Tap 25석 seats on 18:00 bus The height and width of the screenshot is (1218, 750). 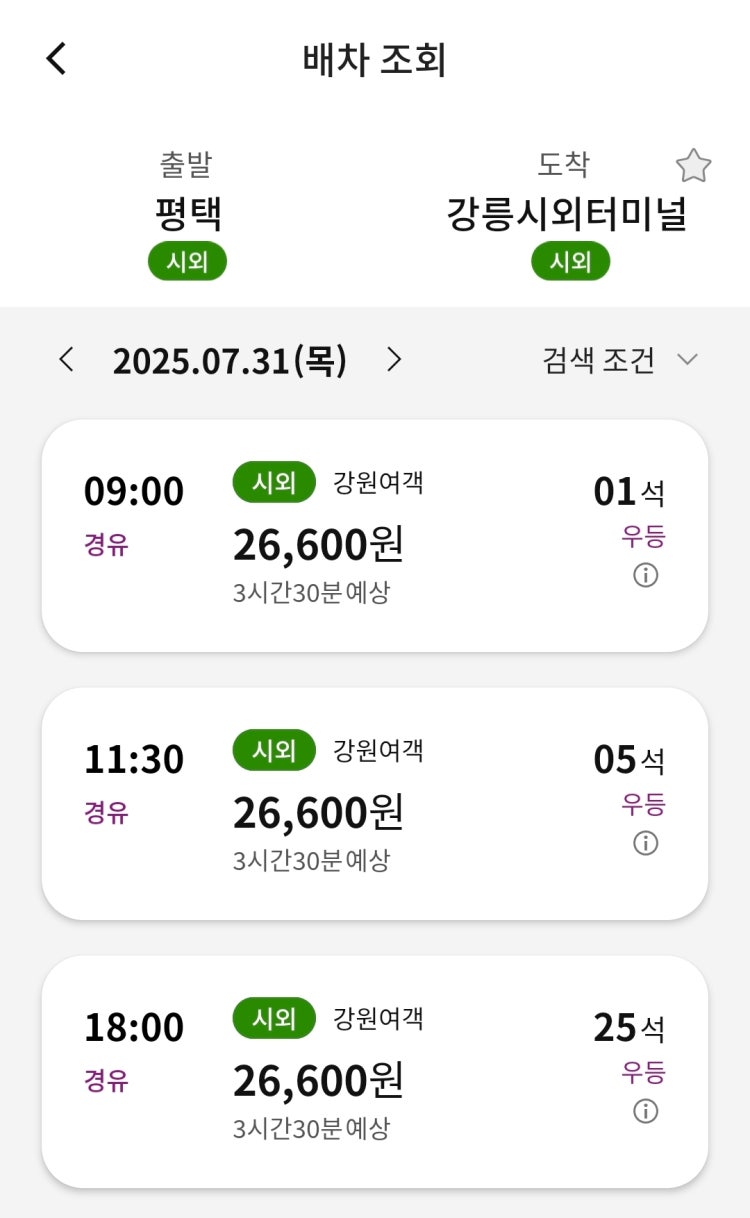[x=629, y=1028]
